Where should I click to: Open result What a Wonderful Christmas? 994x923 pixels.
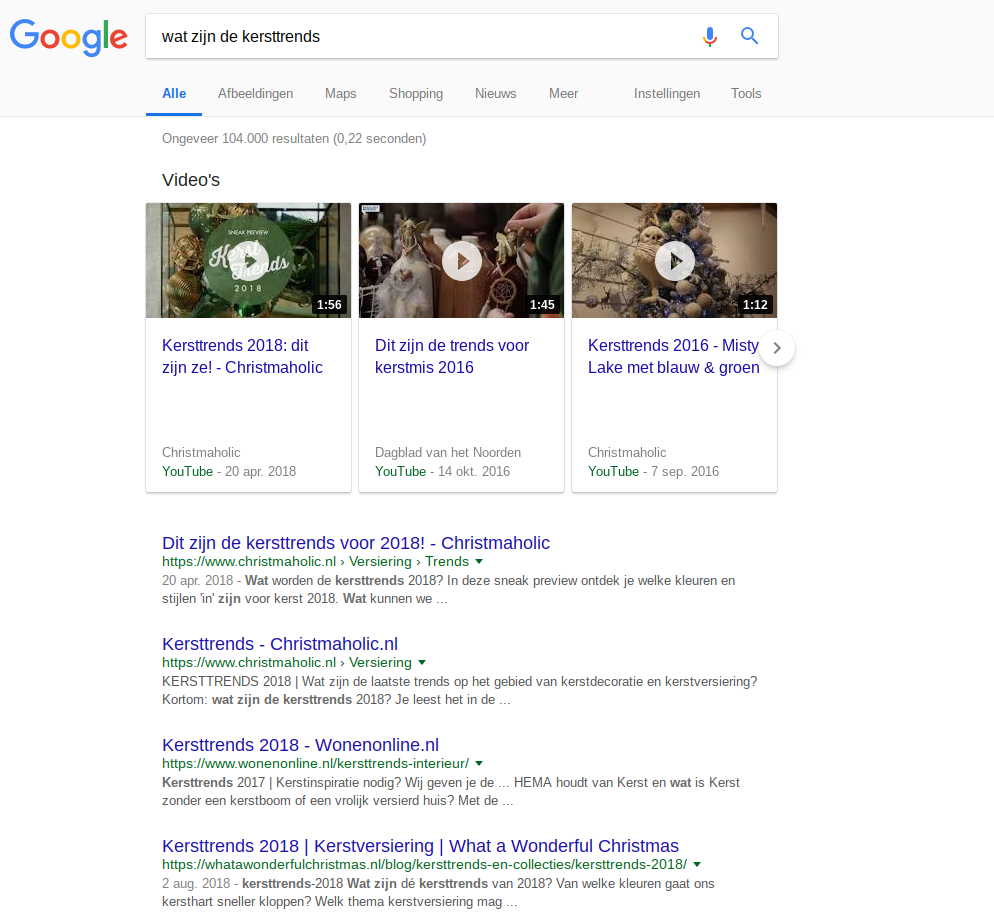tap(420, 846)
